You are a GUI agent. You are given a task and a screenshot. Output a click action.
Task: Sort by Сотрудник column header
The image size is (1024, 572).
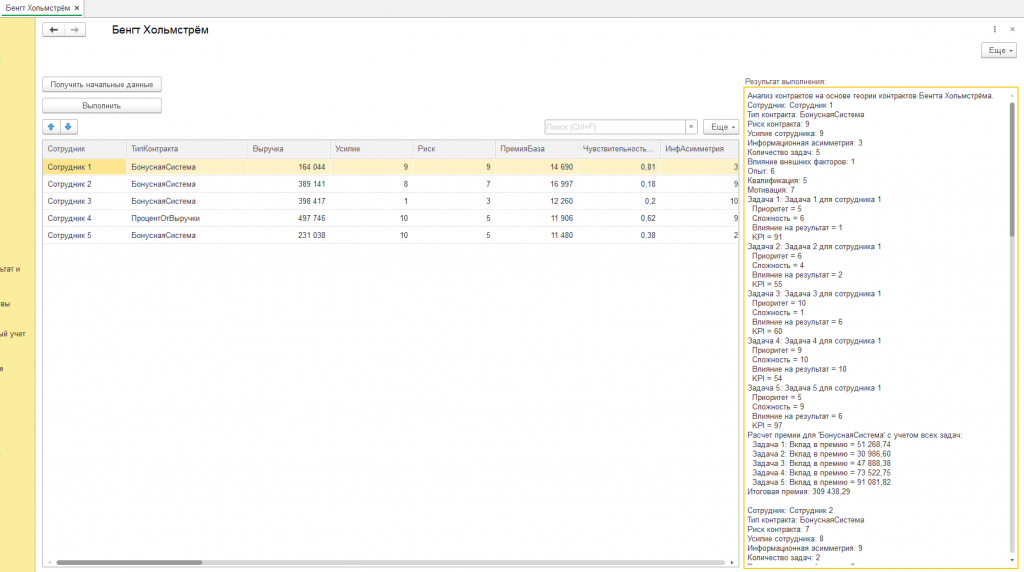[84, 149]
